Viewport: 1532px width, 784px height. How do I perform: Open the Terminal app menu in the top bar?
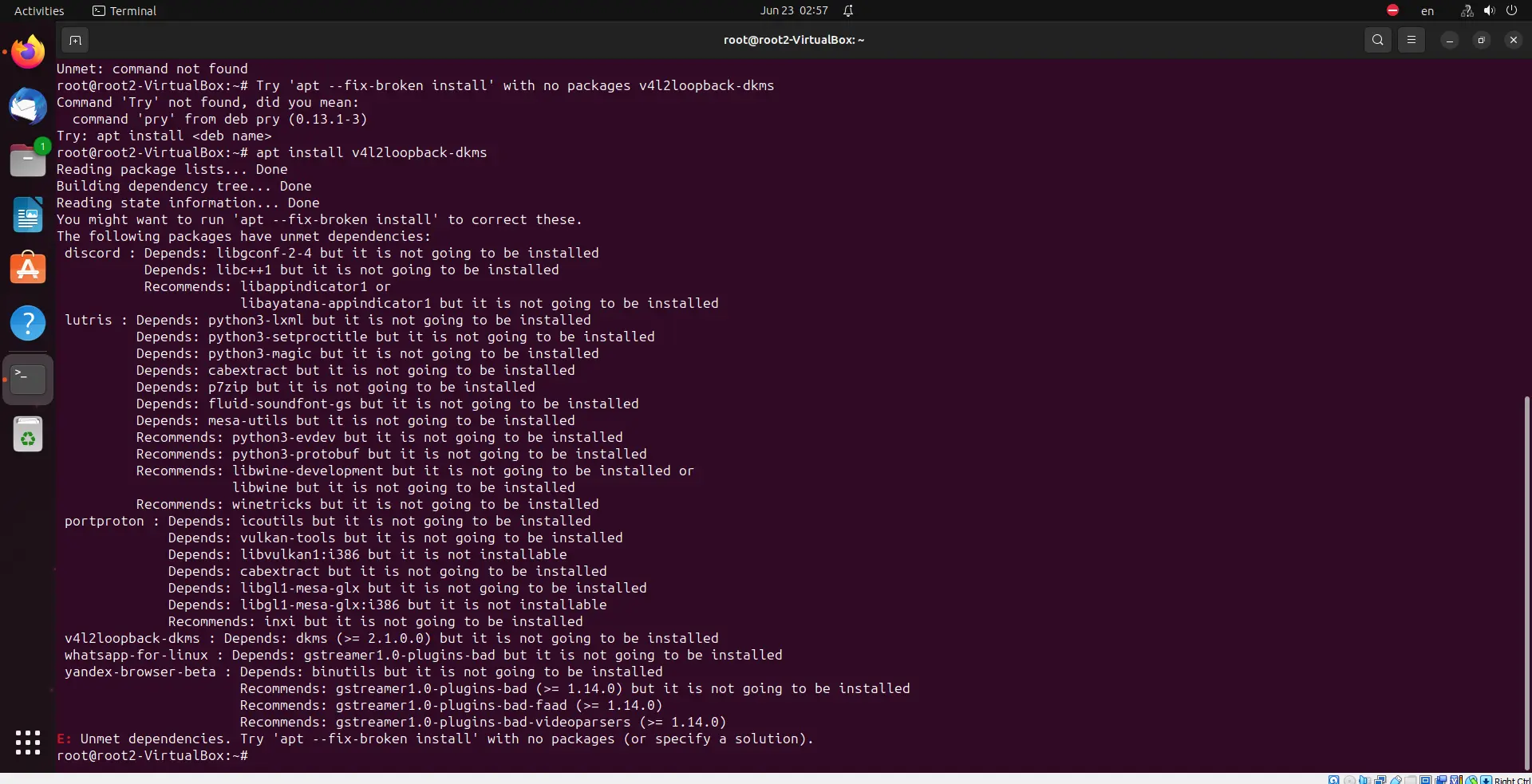[x=124, y=10]
